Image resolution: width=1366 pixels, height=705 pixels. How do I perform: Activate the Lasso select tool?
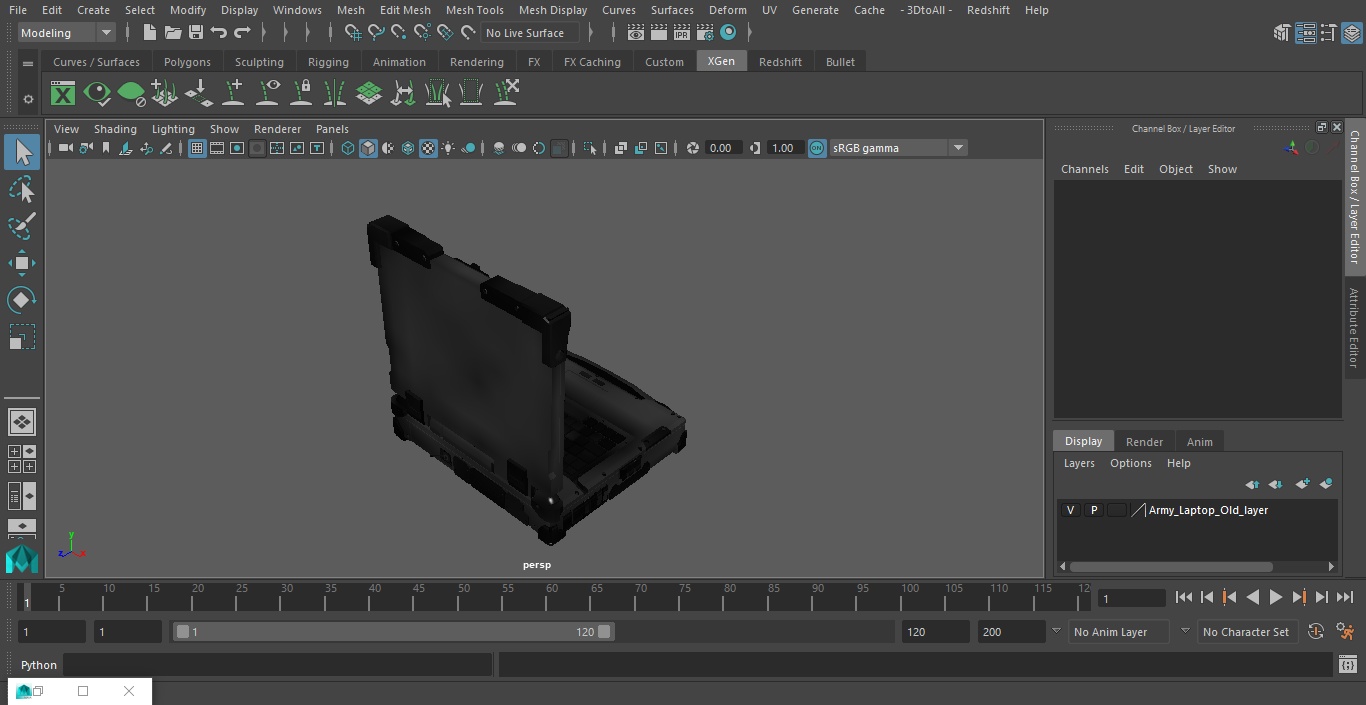pyautogui.click(x=22, y=190)
